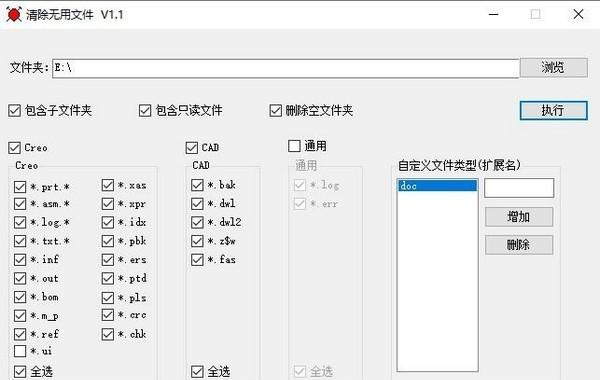Image resolution: width=600 pixels, height=380 pixels.
Task: Click the 执行 execute button
Action: pyautogui.click(x=553, y=111)
